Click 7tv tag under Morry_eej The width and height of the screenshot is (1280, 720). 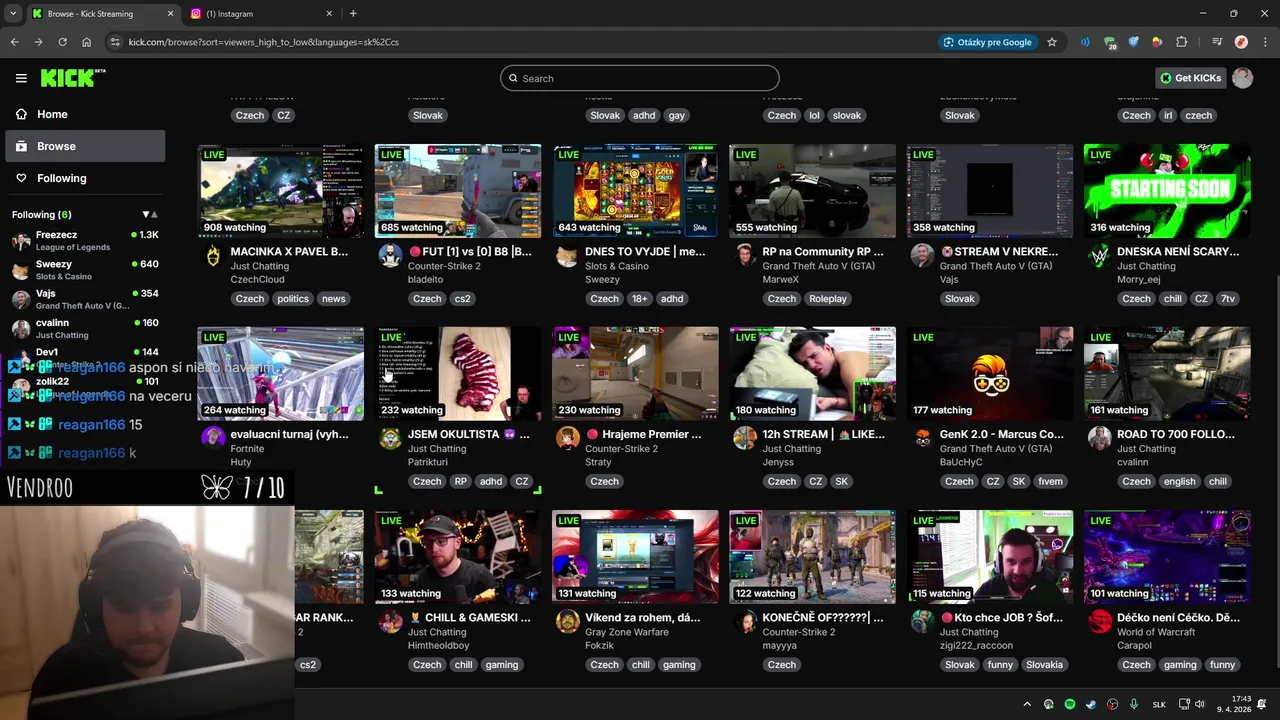pyautogui.click(x=1227, y=298)
